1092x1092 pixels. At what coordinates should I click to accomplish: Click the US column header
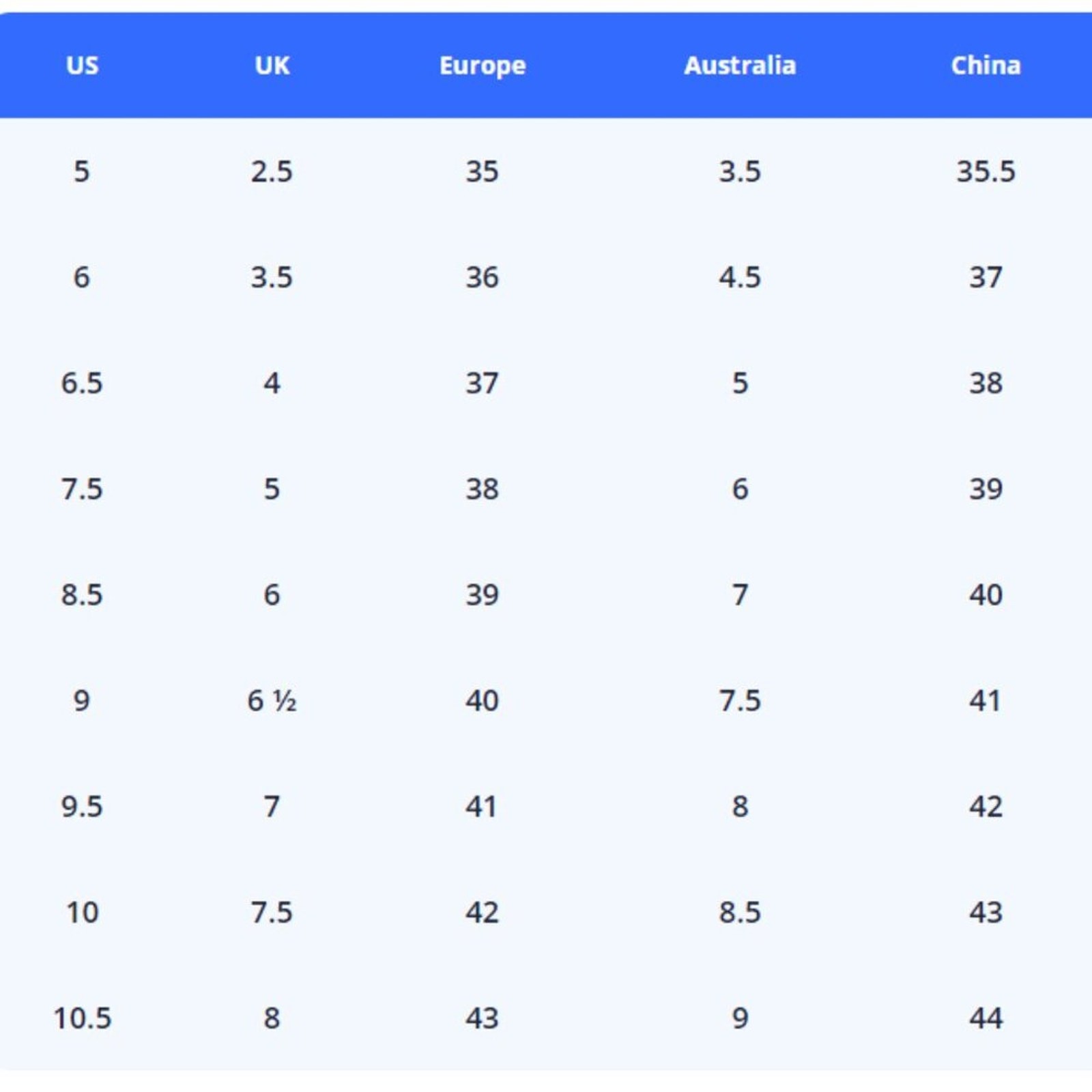82,66
